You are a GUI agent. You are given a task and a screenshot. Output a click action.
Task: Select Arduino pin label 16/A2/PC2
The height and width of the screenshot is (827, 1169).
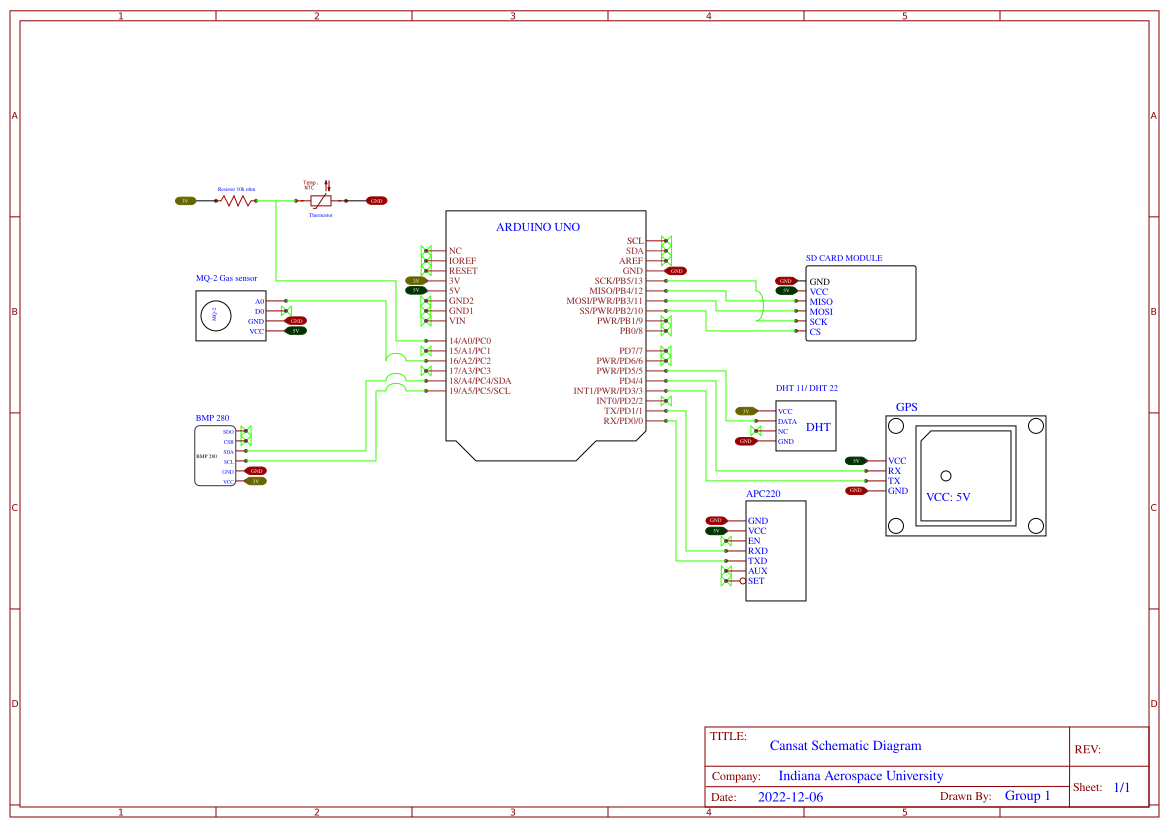click(470, 361)
